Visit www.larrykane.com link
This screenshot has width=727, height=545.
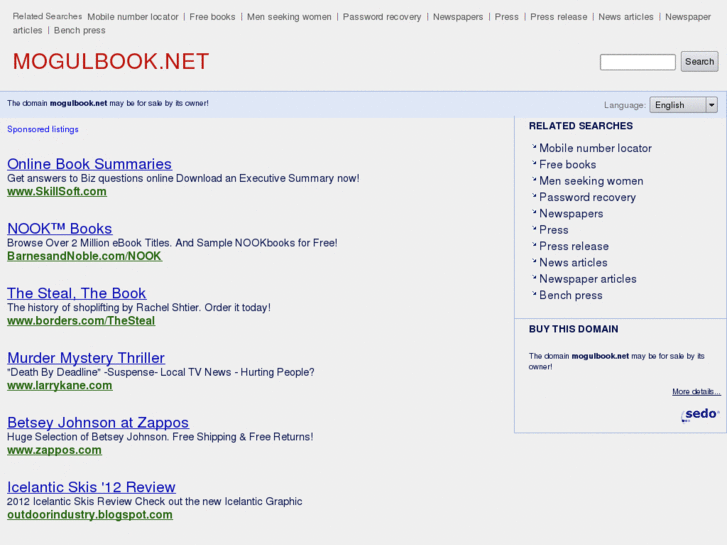[60, 385]
